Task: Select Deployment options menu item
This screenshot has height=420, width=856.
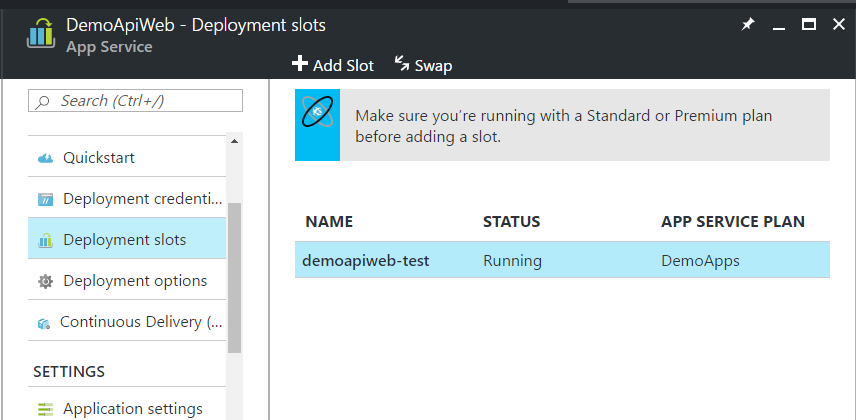Action: pyautogui.click(x=135, y=281)
